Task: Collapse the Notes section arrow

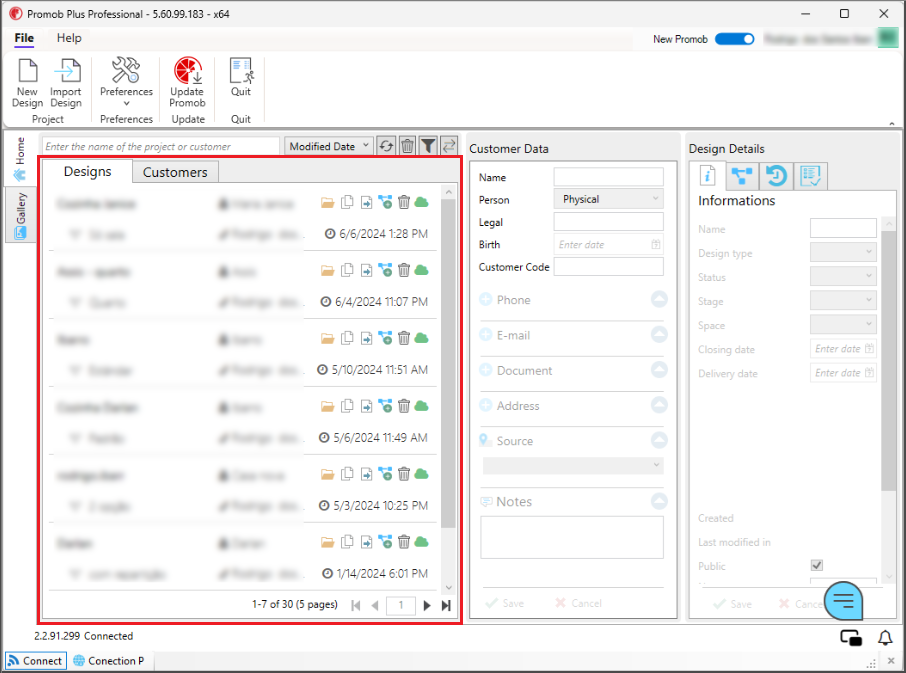Action: [x=659, y=501]
